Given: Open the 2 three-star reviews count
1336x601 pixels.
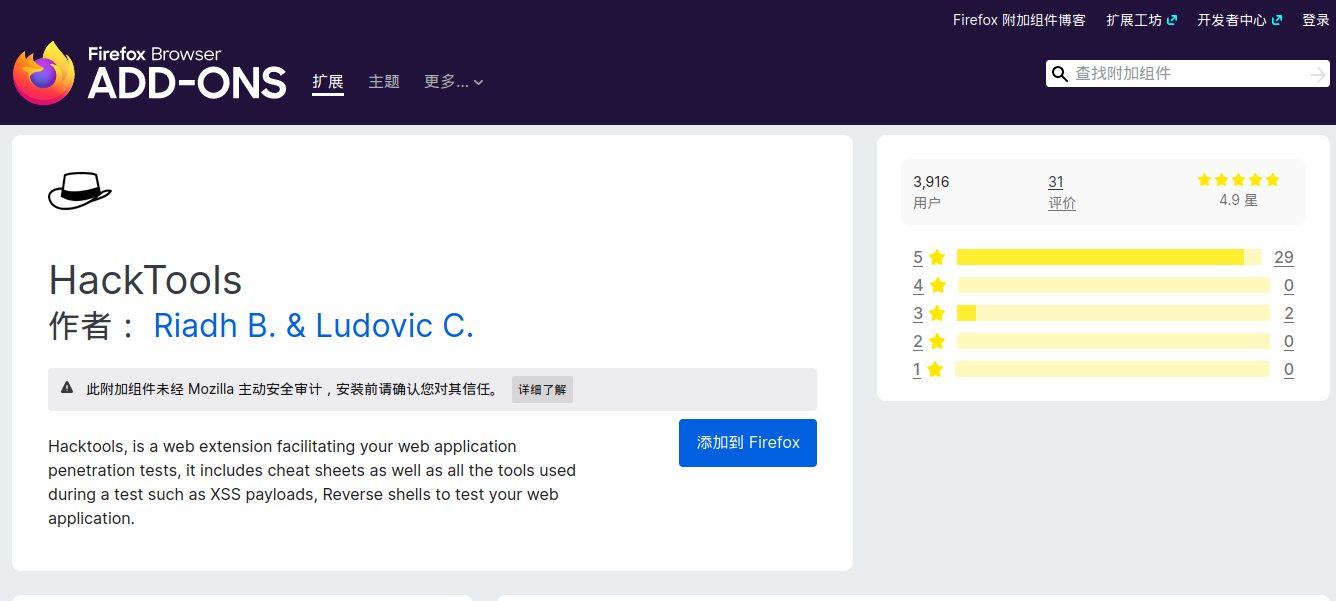Looking at the screenshot, I should click(x=1289, y=313).
